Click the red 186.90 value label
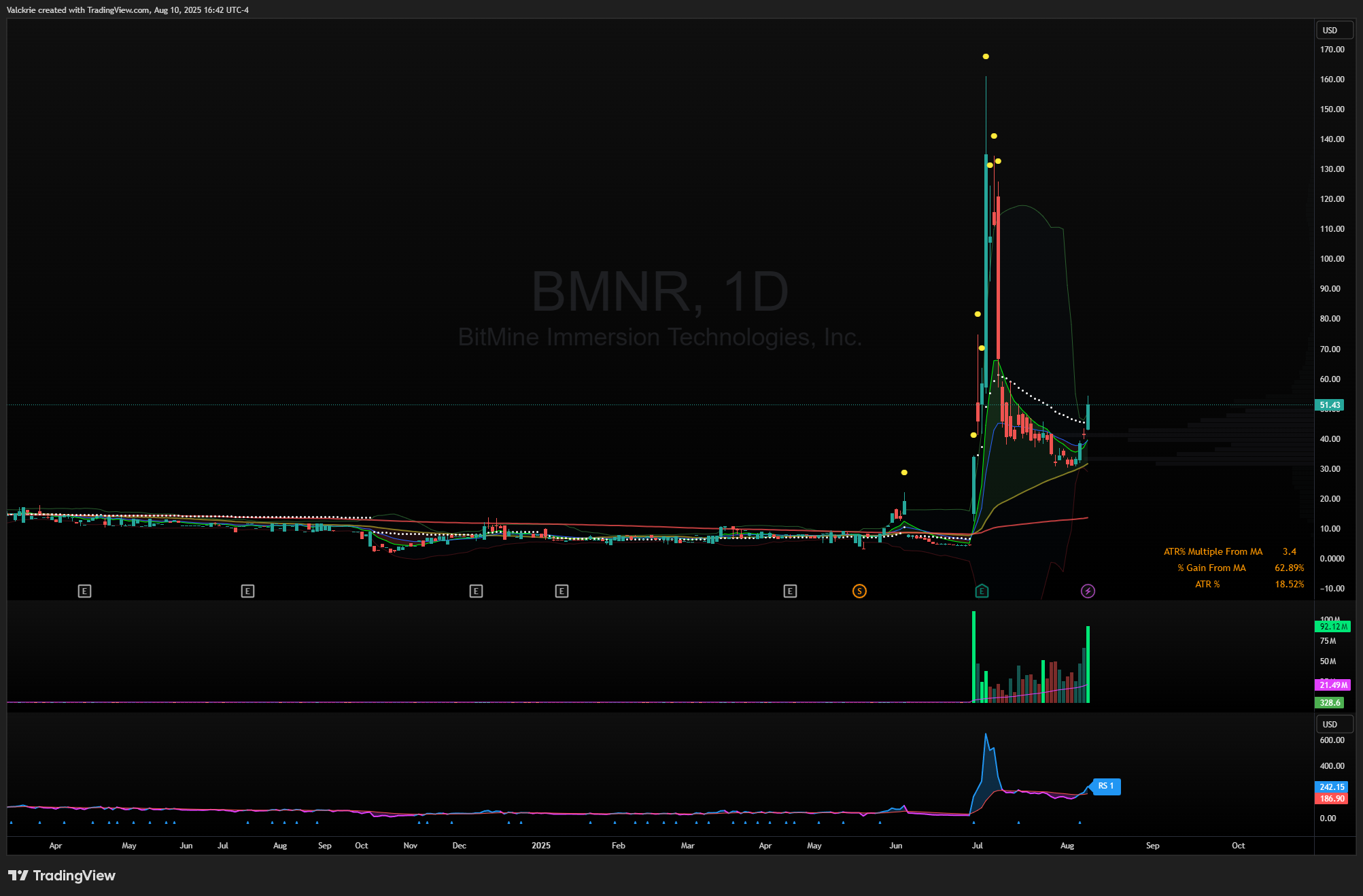 tap(1331, 798)
